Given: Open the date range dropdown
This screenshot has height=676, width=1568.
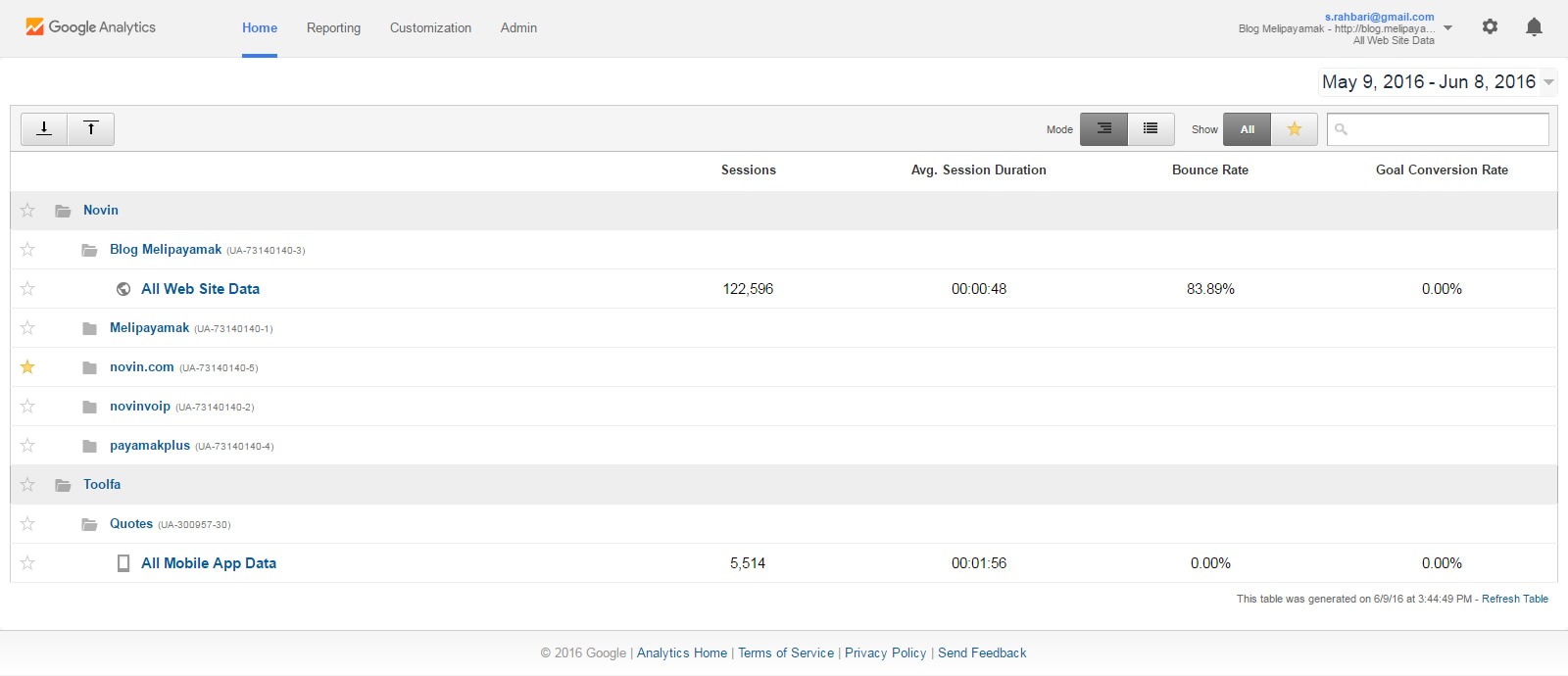Looking at the screenshot, I should pyautogui.click(x=1437, y=82).
